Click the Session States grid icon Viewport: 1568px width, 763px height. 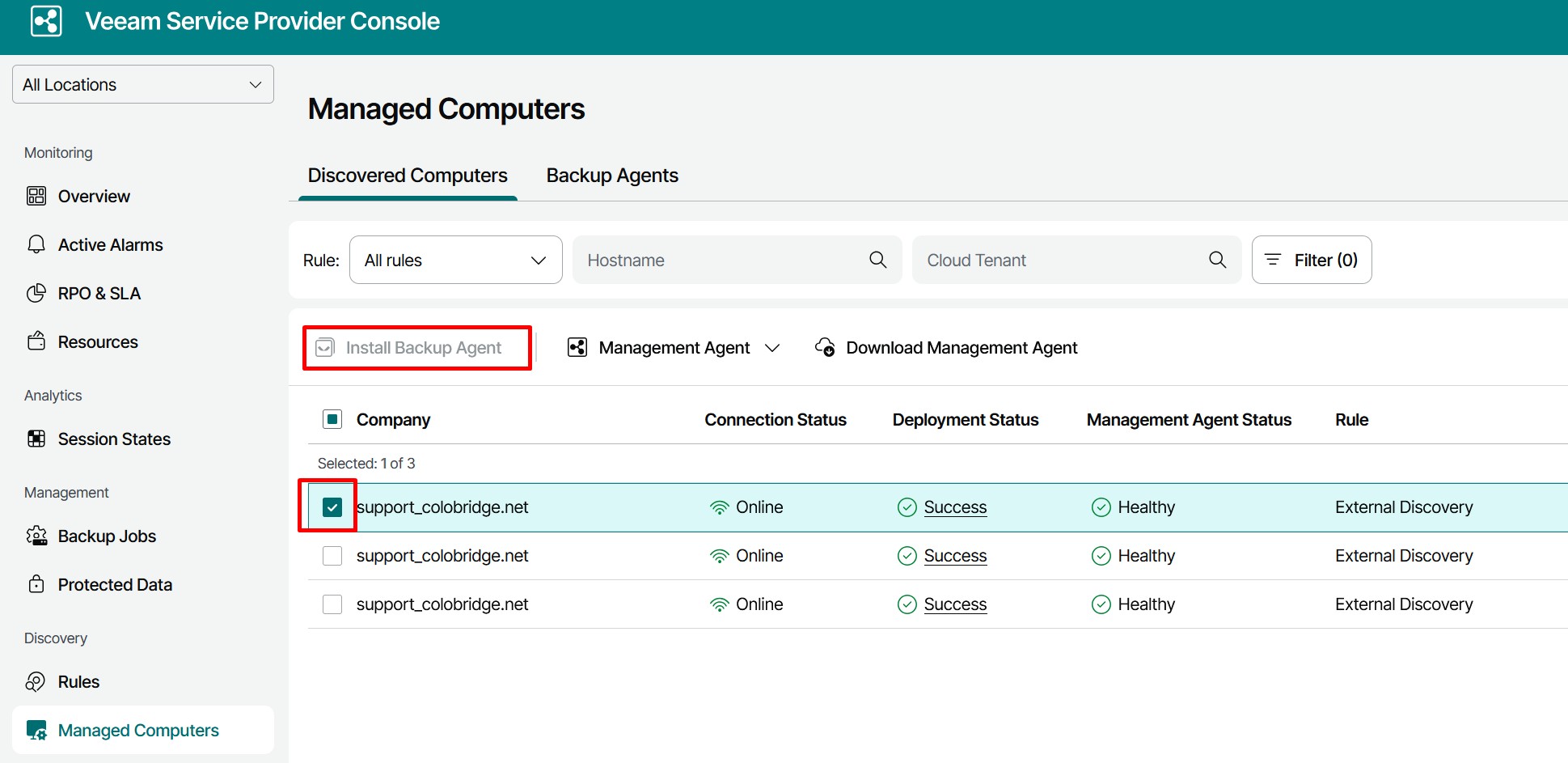[36, 439]
